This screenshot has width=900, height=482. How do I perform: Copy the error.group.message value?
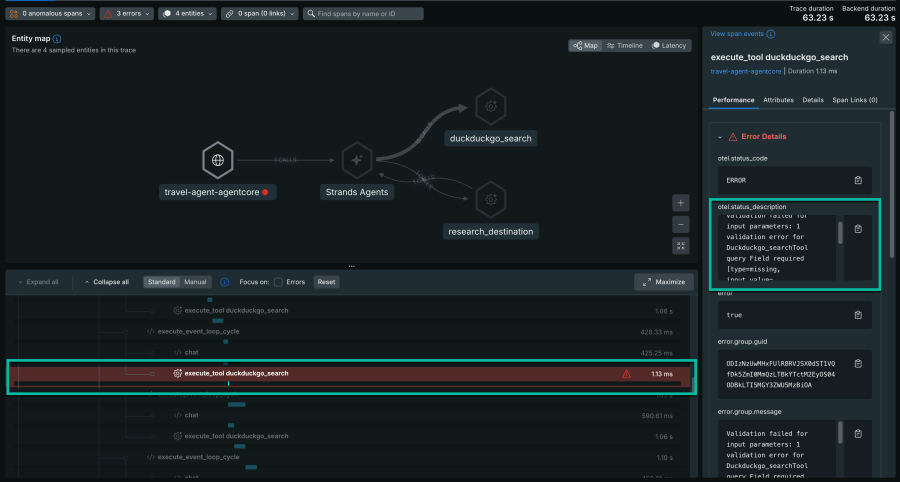point(858,434)
